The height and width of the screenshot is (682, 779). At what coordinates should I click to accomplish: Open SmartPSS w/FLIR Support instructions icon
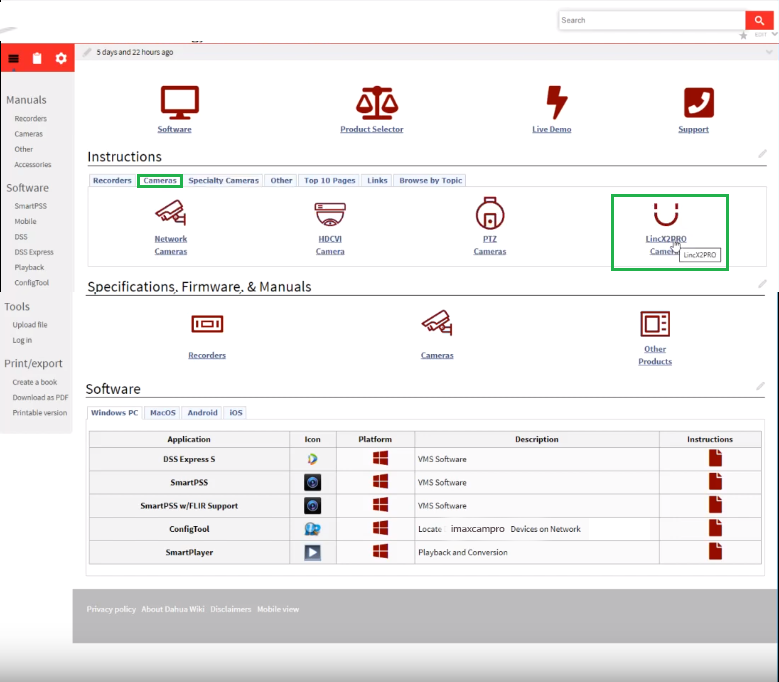click(715, 505)
